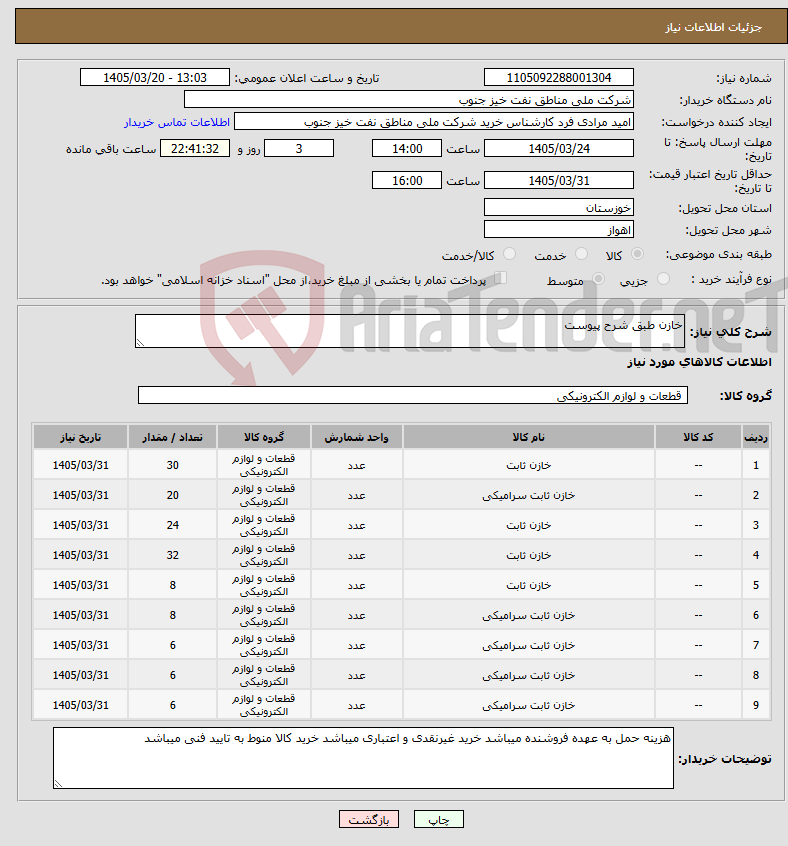Click the شماره نیاز field 1105092288001304
Viewport: 788px width, 846px height.
coord(559,78)
